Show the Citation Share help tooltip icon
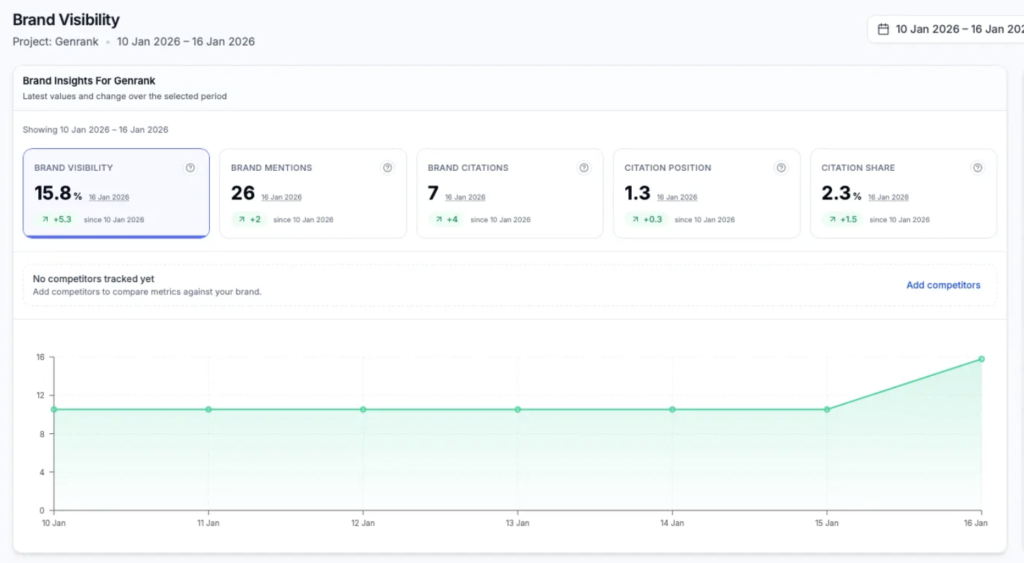The height and width of the screenshot is (563, 1024). coord(978,168)
